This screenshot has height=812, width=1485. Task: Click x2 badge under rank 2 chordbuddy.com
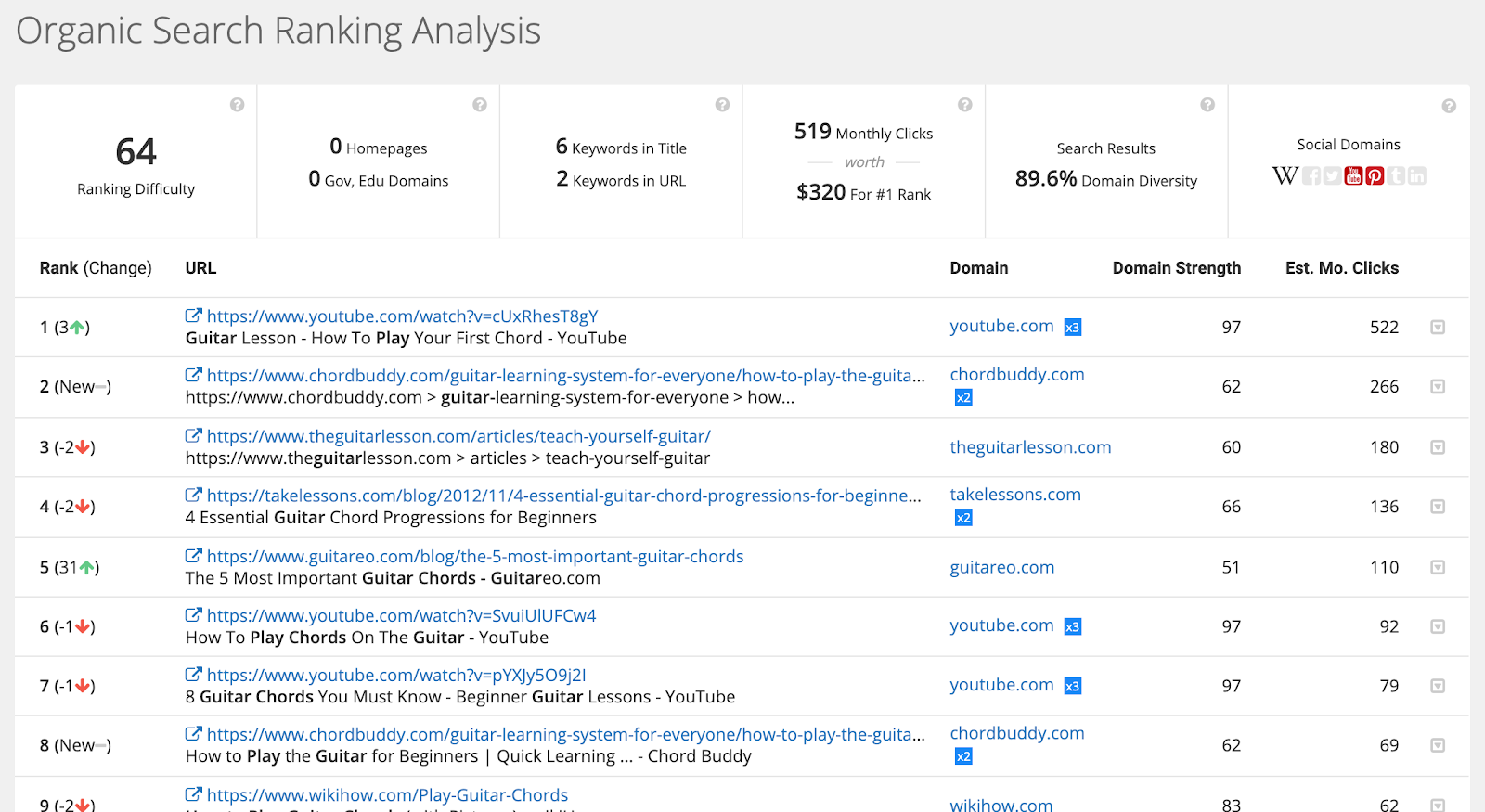[x=963, y=398]
